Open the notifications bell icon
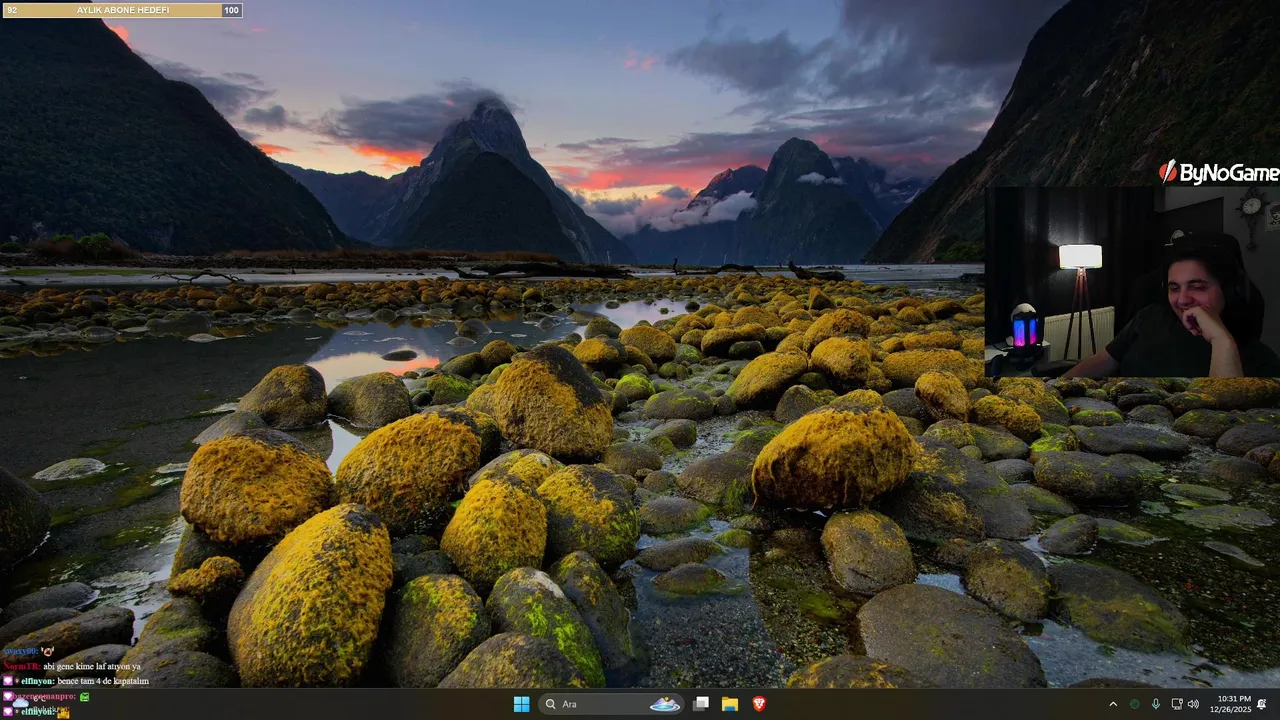Viewport: 1280px width, 720px height. 1262,704
